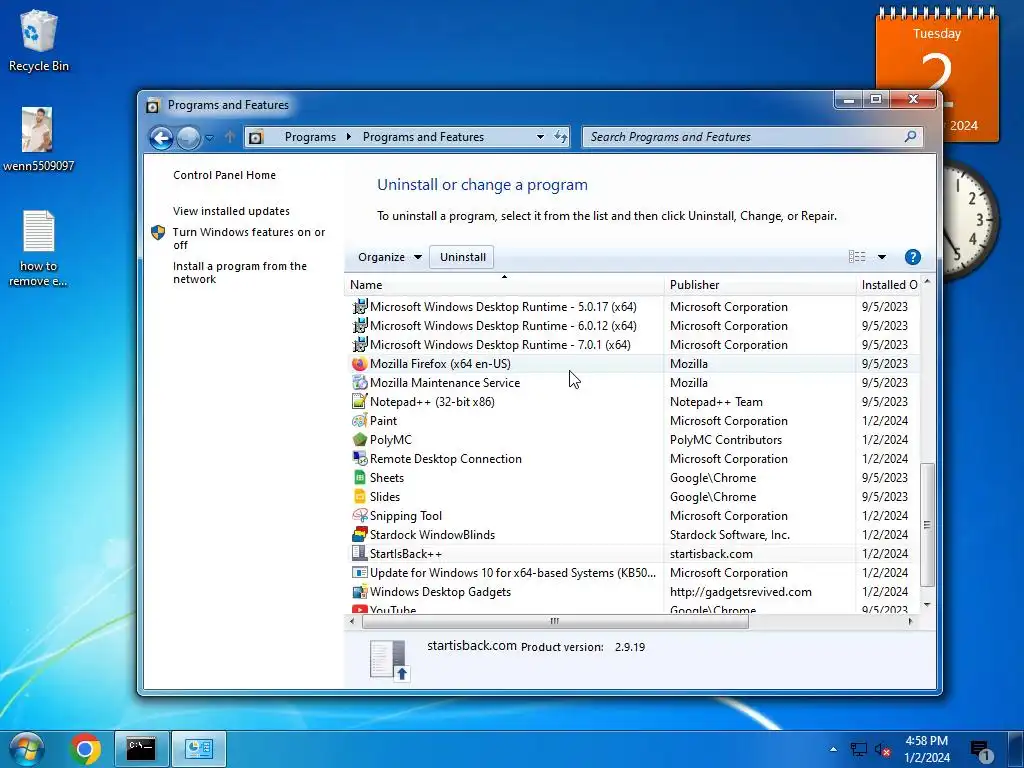
Task: Click the Sheets program icon
Action: 359,477
